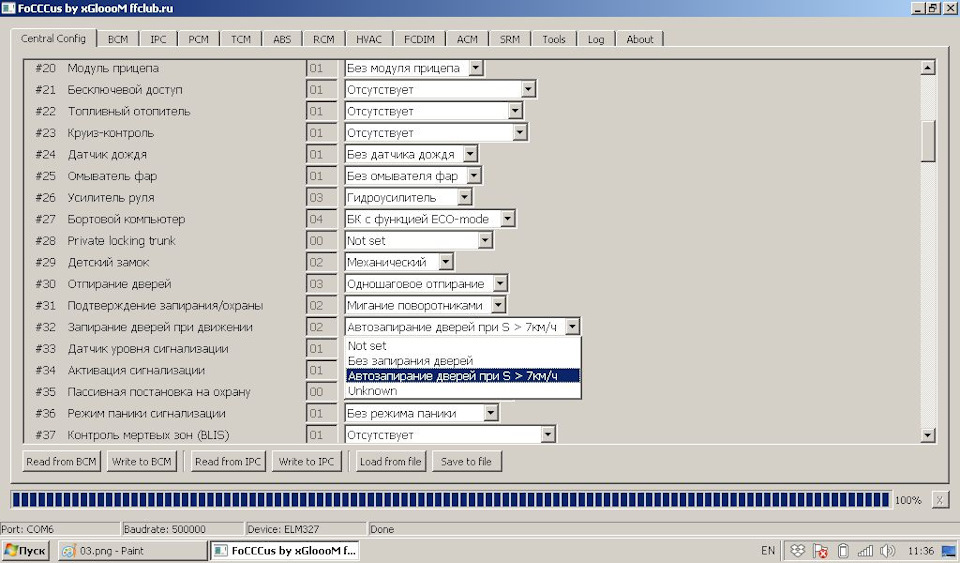This screenshot has height=563, width=960.
Task: Expand dropdown for #24 Датчик дождя
Action: point(470,154)
